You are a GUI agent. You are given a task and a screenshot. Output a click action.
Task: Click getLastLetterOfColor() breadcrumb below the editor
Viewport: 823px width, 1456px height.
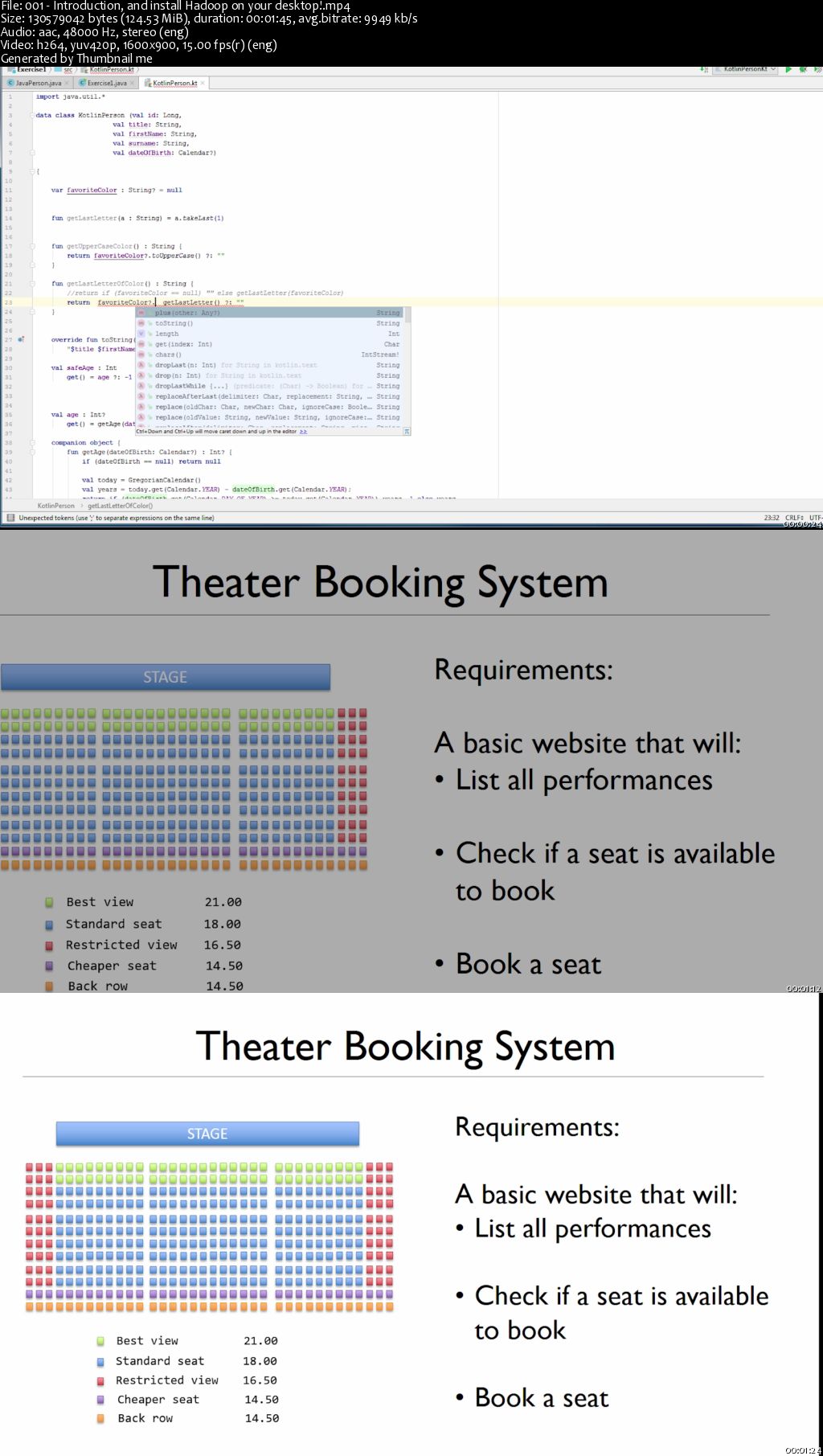point(120,506)
